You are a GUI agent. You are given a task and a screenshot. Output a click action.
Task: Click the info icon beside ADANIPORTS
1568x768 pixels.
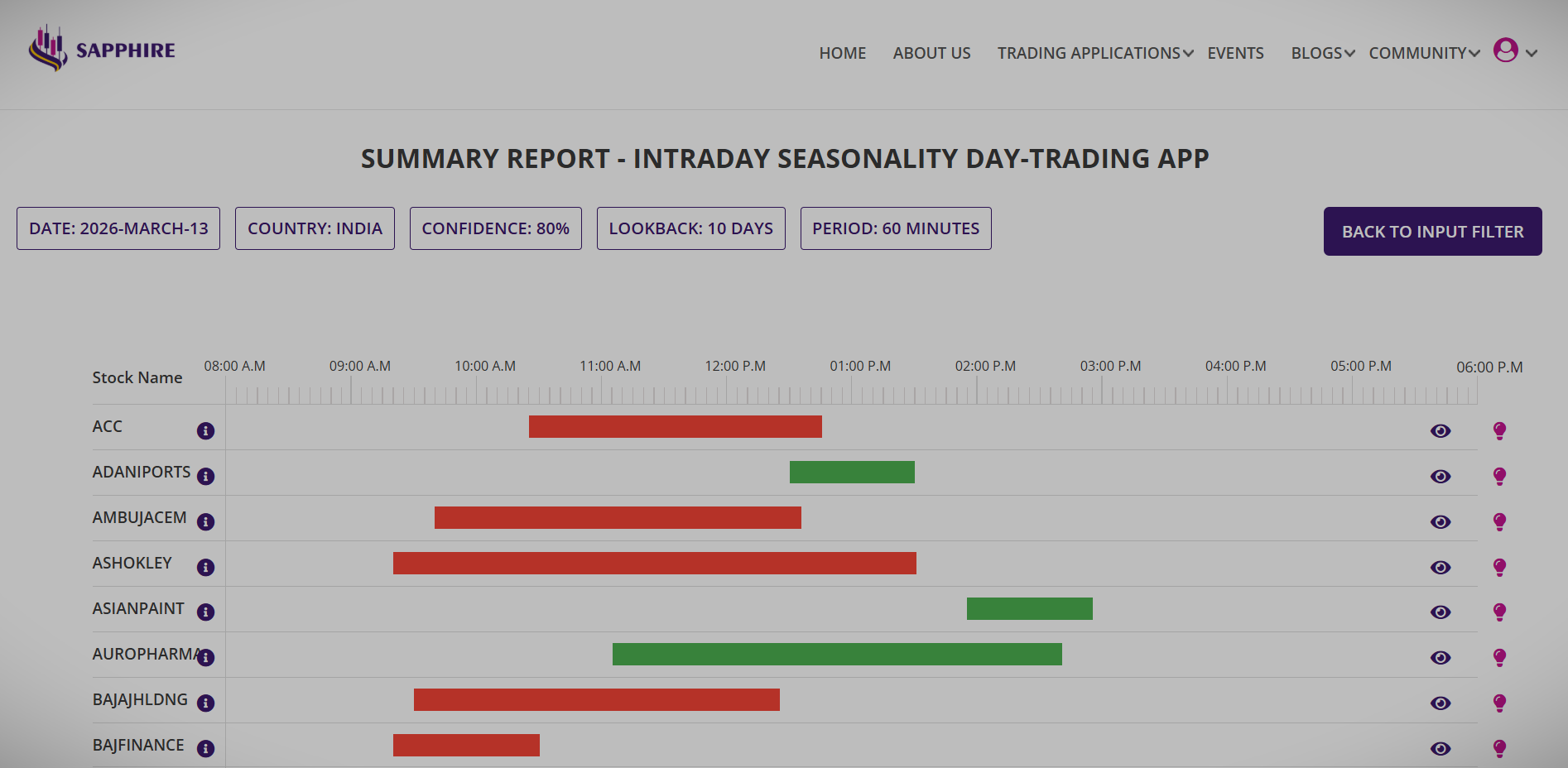click(x=205, y=476)
